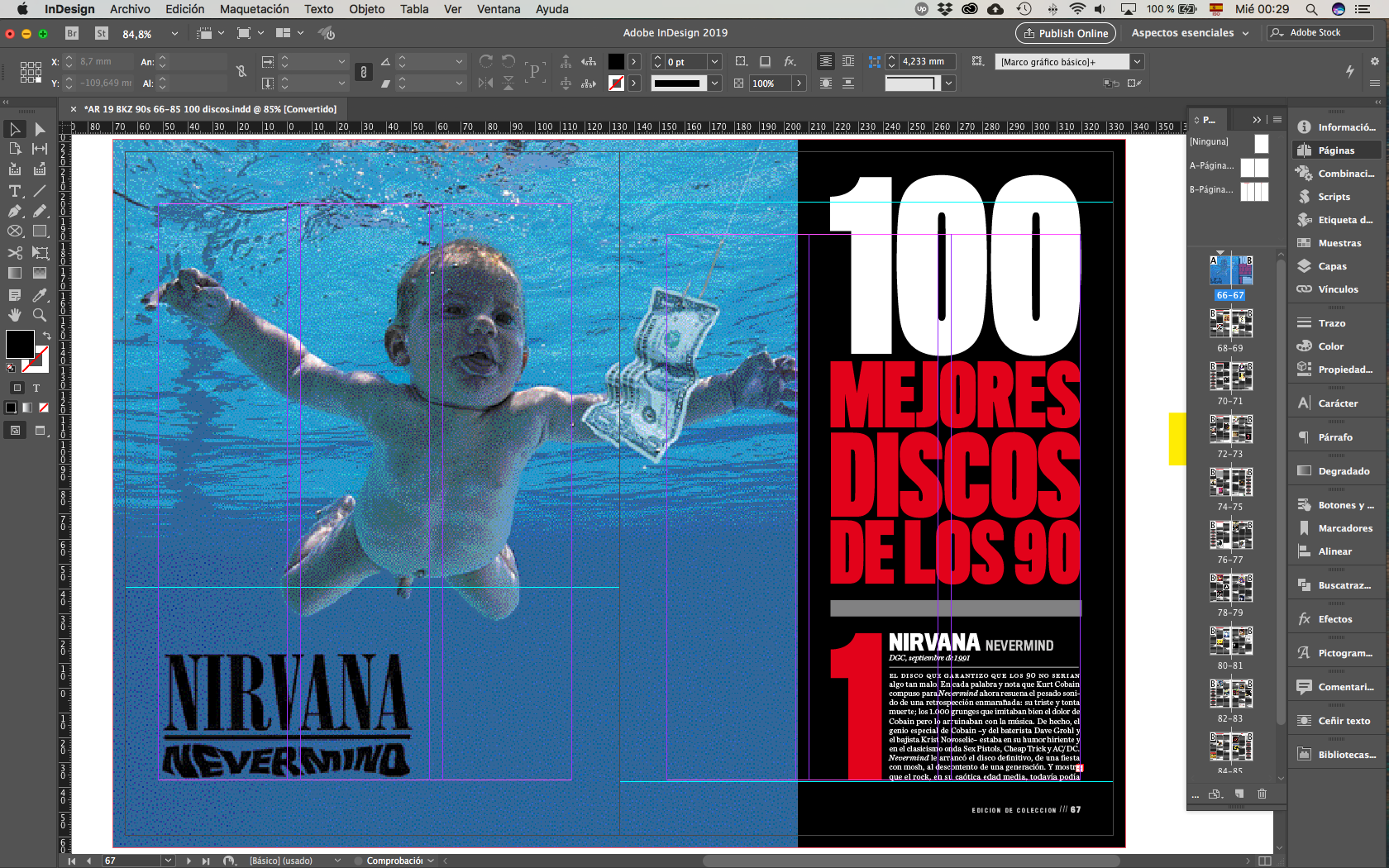Open the Objeto menu
The width and height of the screenshot is (1389, 868).
tap(366, 9)
